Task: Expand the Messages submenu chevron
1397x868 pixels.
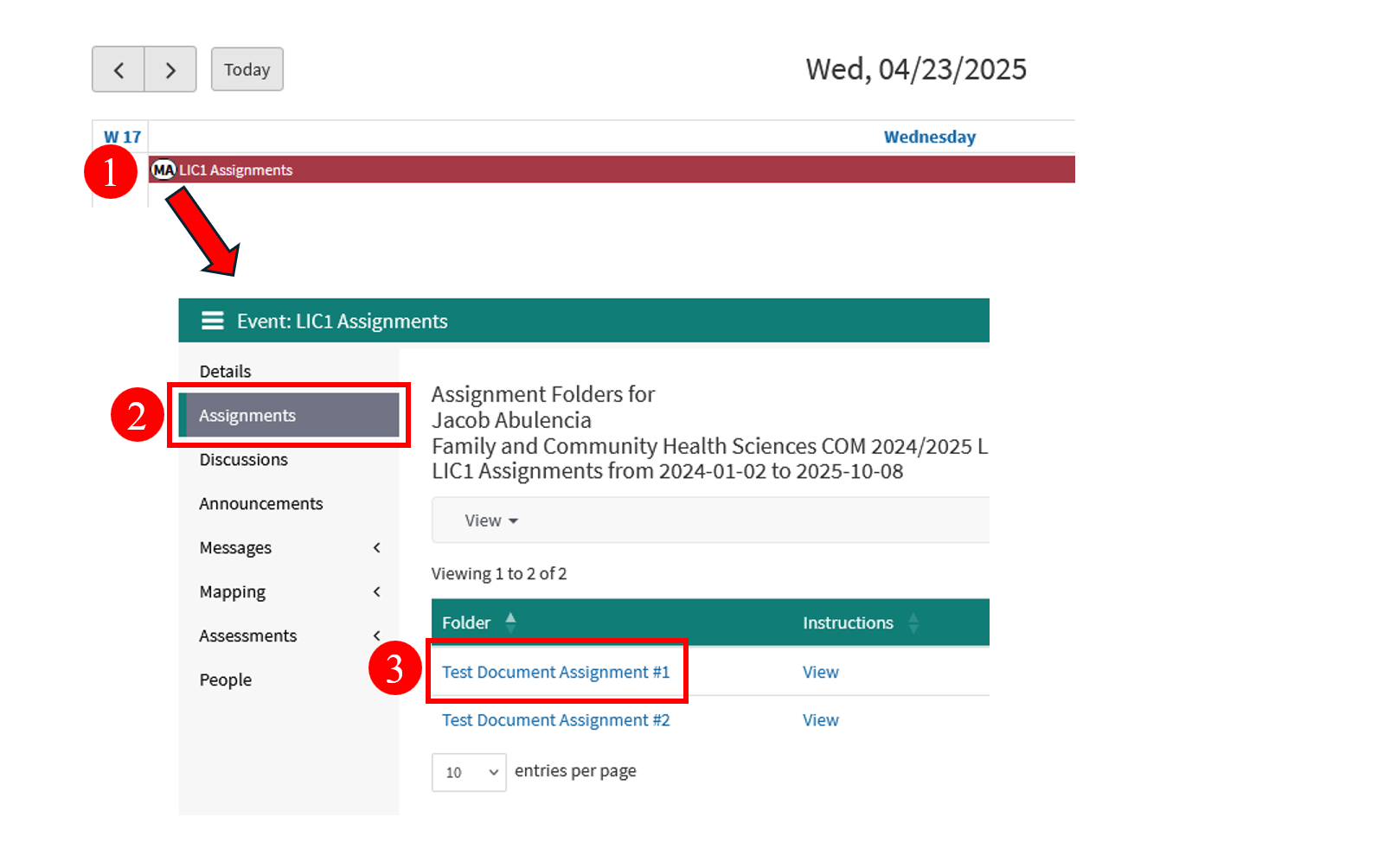Action: click(377, 547)
